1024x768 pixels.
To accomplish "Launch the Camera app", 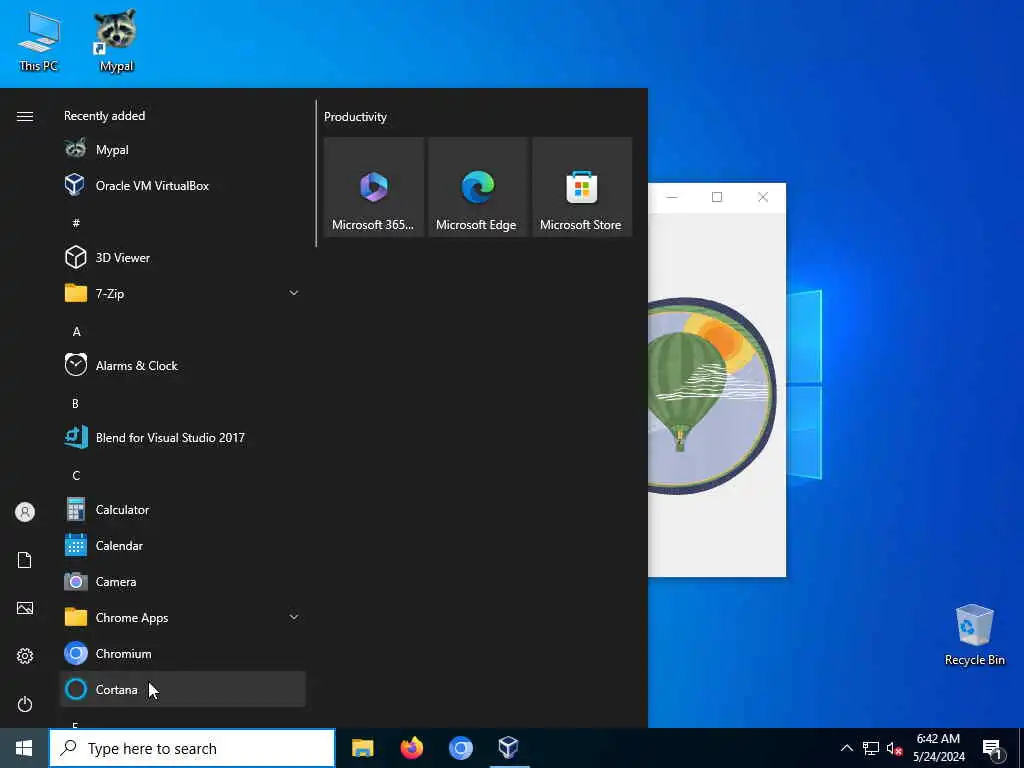I will click(182, 581).
